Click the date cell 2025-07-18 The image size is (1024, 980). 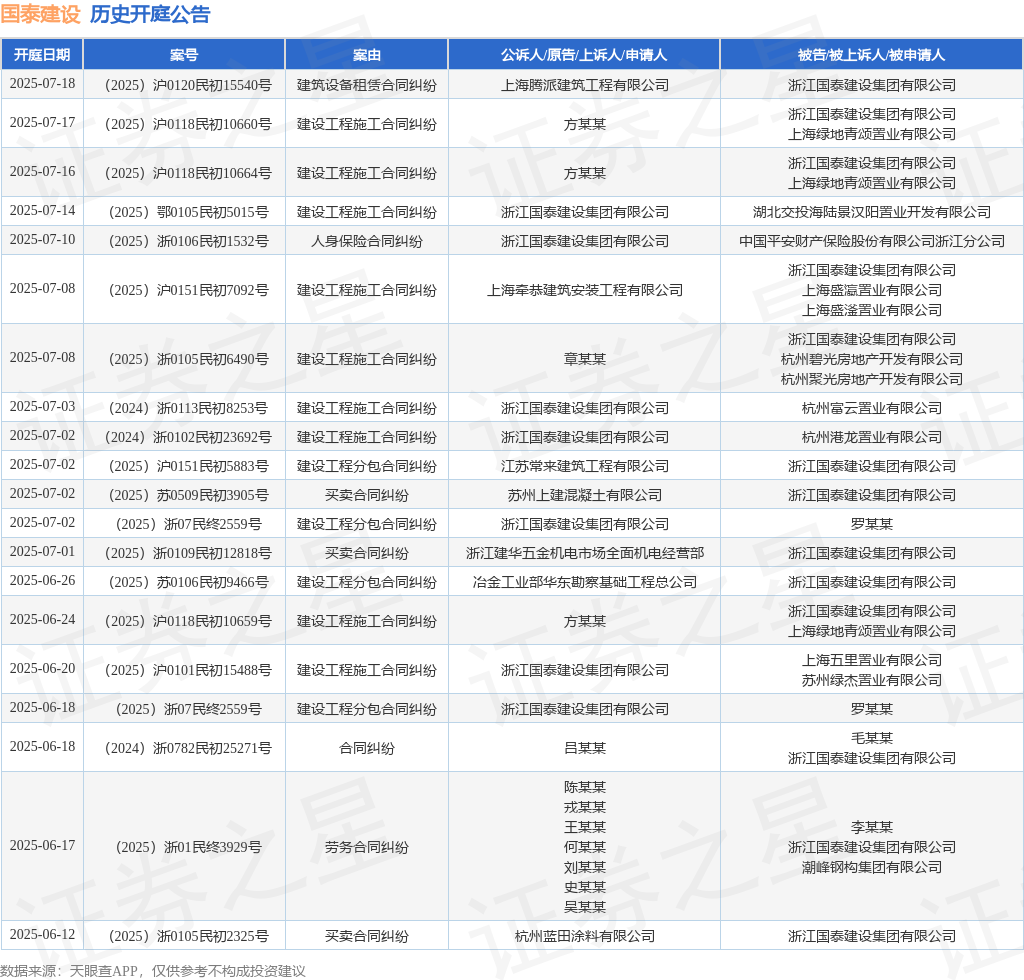click(42, 84)
